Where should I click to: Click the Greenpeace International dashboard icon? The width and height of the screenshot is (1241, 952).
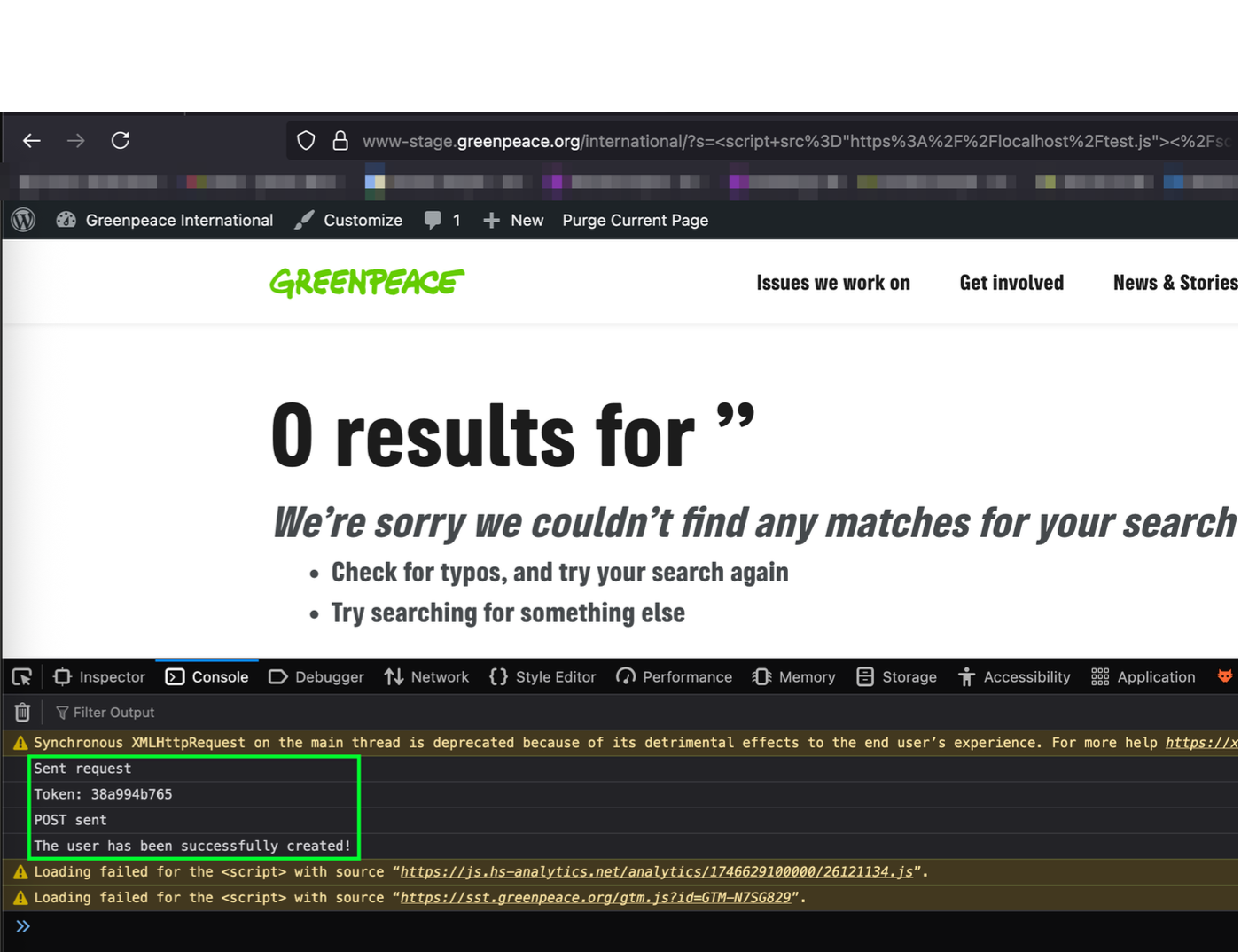(x=66, y=220)
